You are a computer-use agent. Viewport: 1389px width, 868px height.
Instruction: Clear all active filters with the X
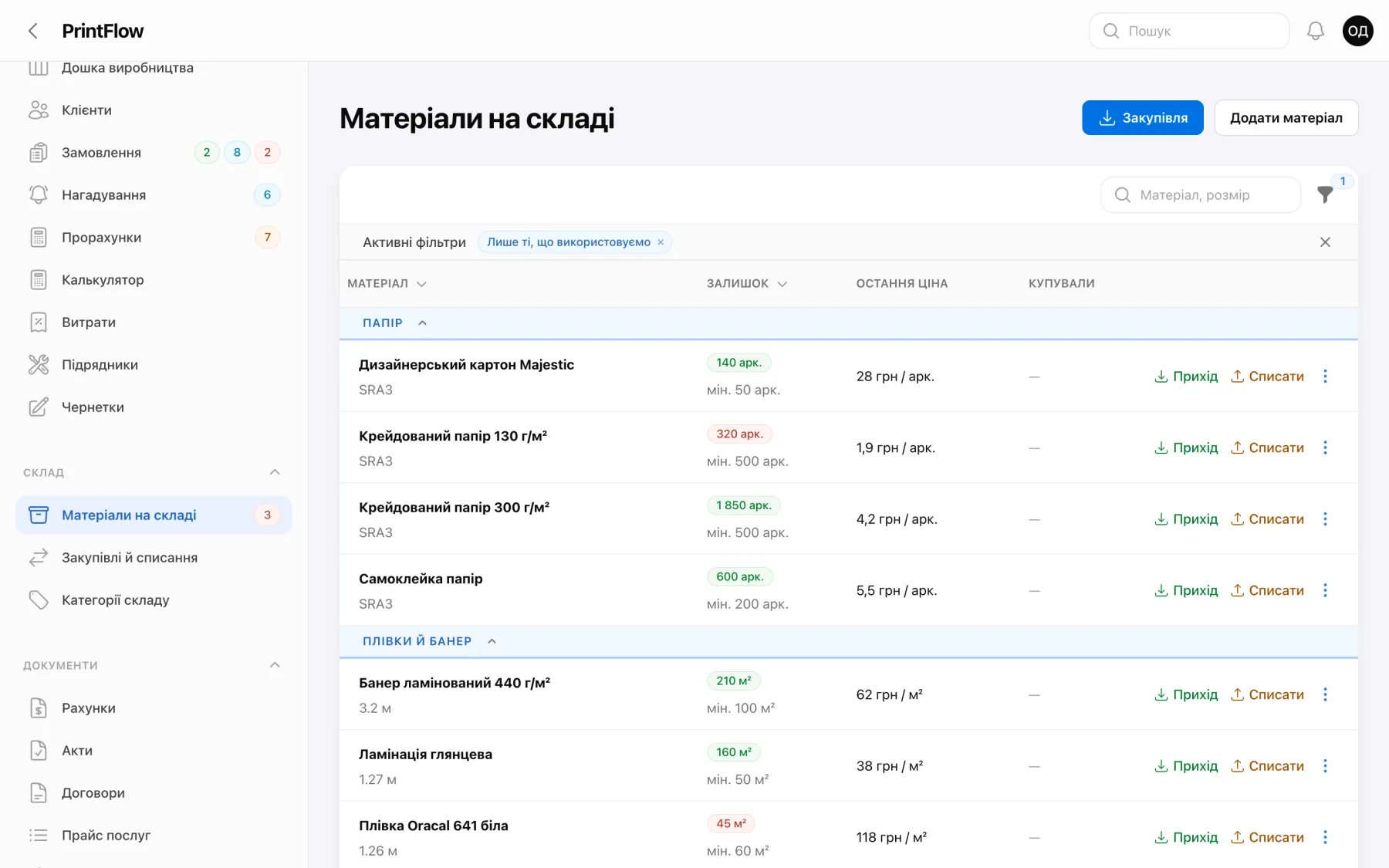(x=1325, y=242)
